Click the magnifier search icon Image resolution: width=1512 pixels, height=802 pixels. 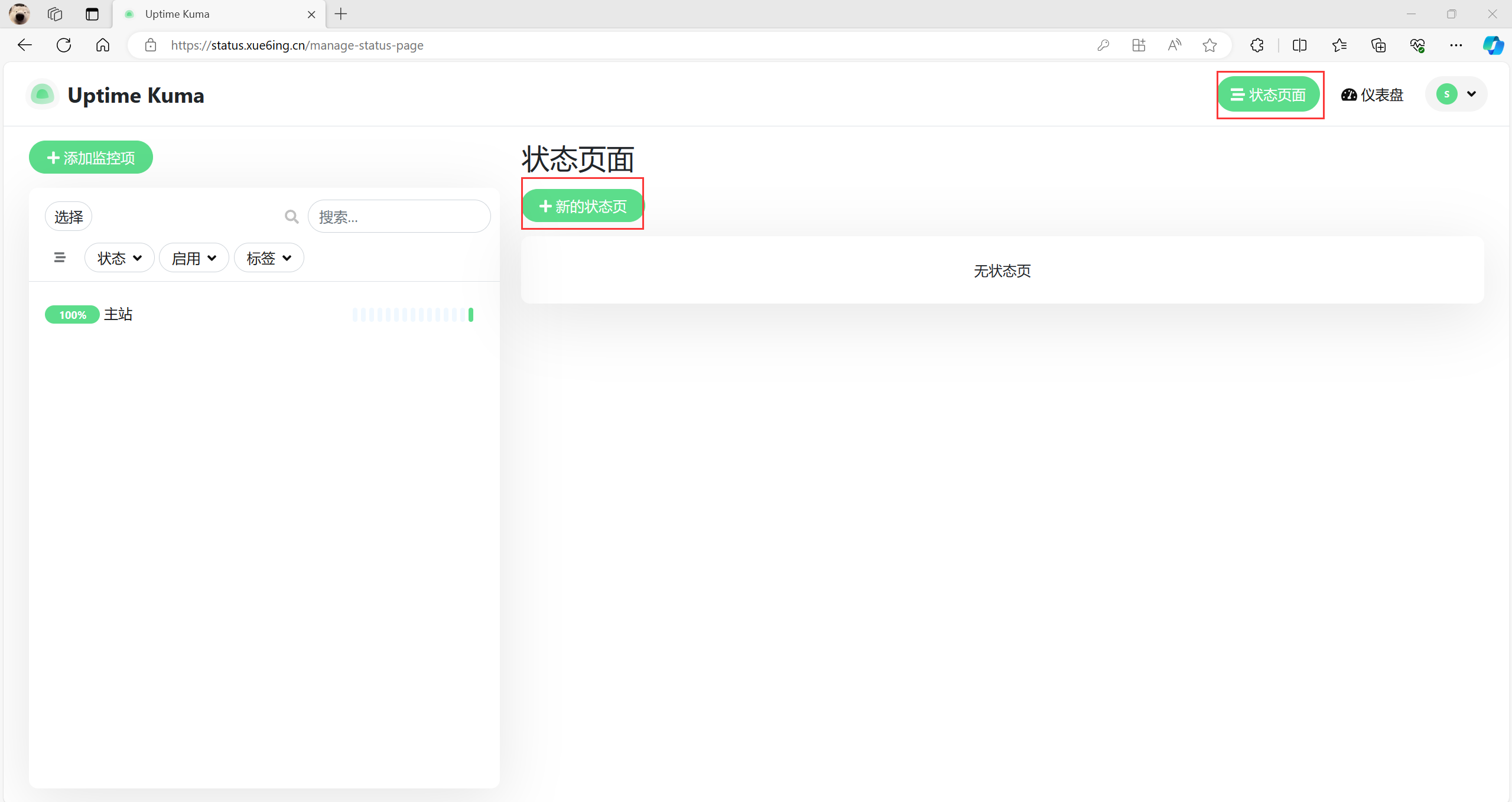tap(291, 217)
